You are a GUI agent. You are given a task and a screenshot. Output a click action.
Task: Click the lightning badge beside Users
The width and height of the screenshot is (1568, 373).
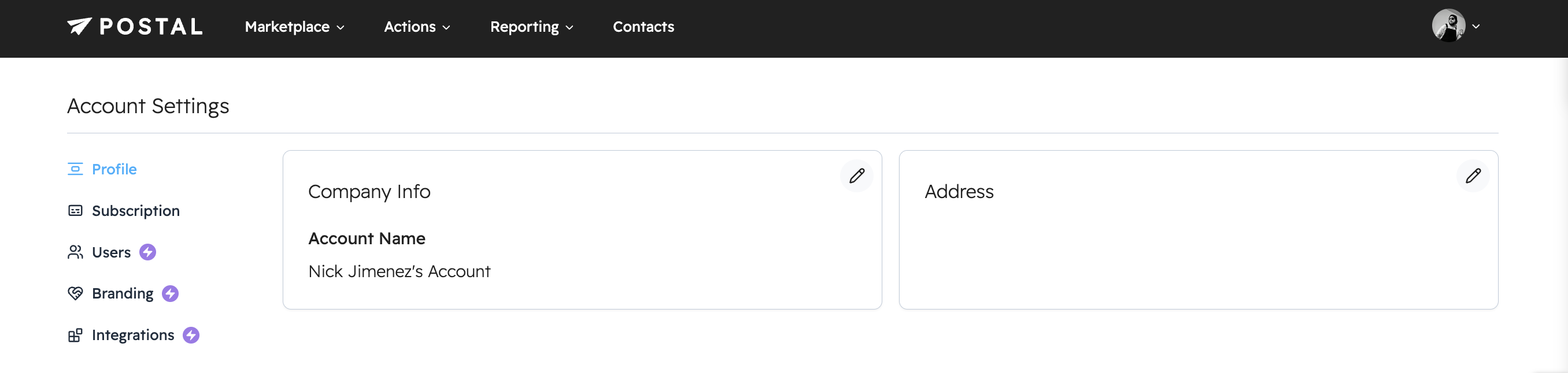[148, 252]
